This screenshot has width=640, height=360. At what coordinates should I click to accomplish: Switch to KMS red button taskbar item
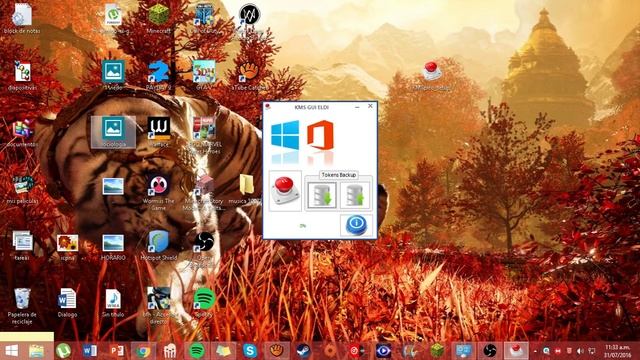(x=516, y=350)
